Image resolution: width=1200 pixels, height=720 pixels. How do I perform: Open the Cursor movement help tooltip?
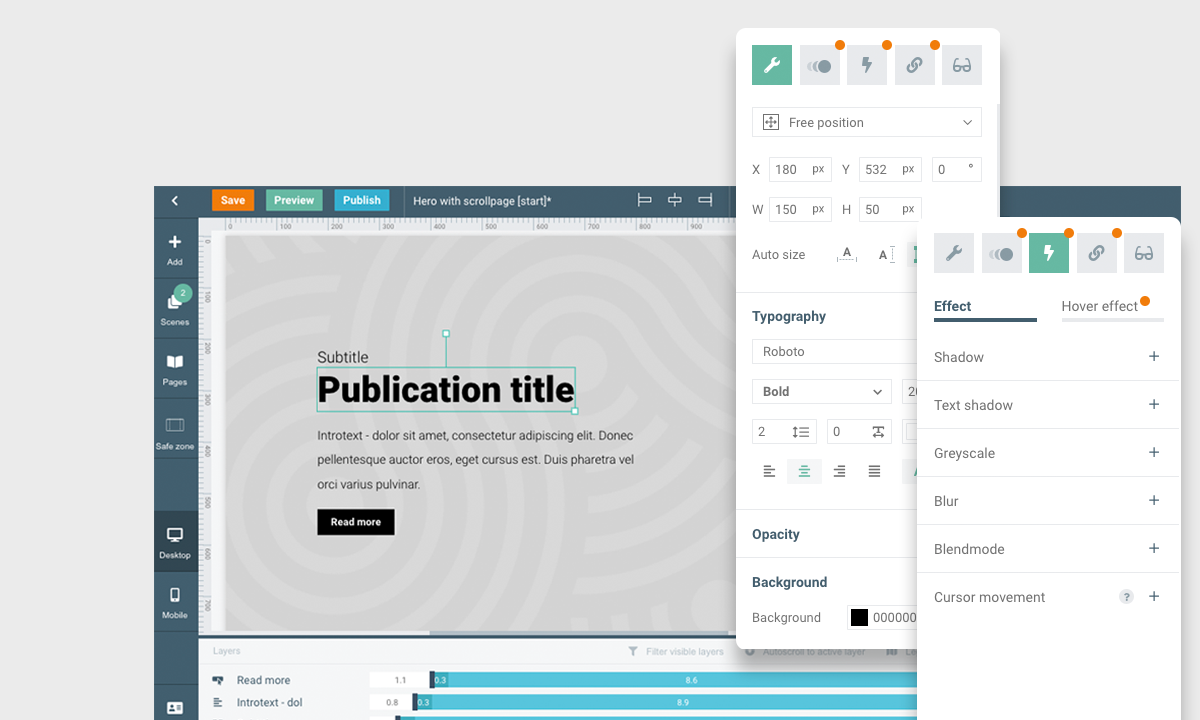click(x=1126, y=597)
